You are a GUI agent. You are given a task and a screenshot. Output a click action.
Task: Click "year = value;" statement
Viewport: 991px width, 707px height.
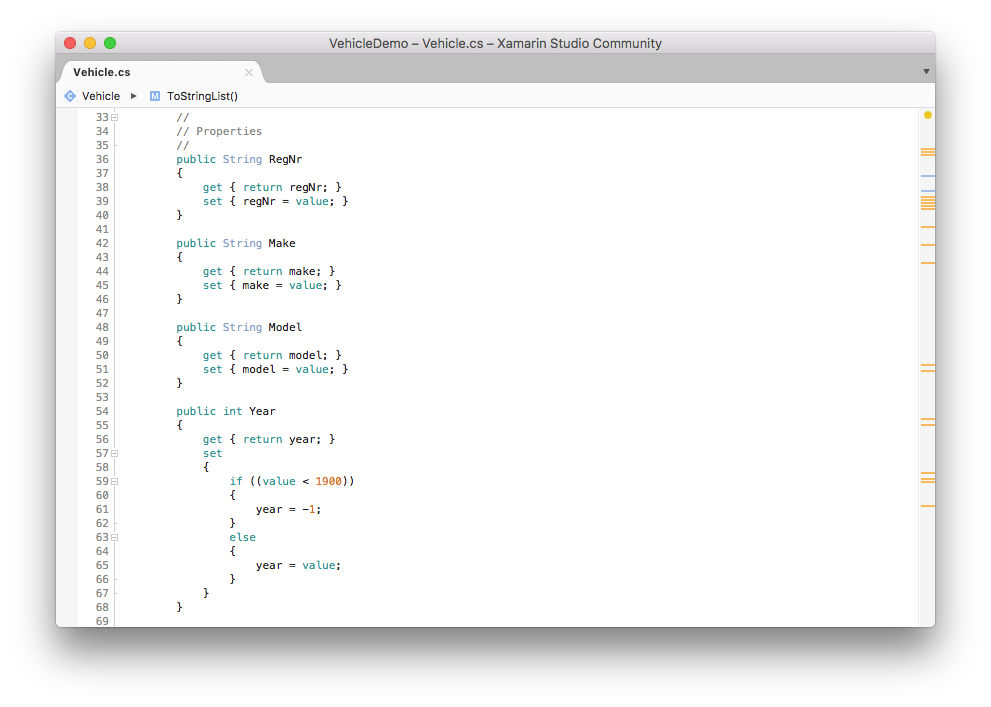[298, 565]
